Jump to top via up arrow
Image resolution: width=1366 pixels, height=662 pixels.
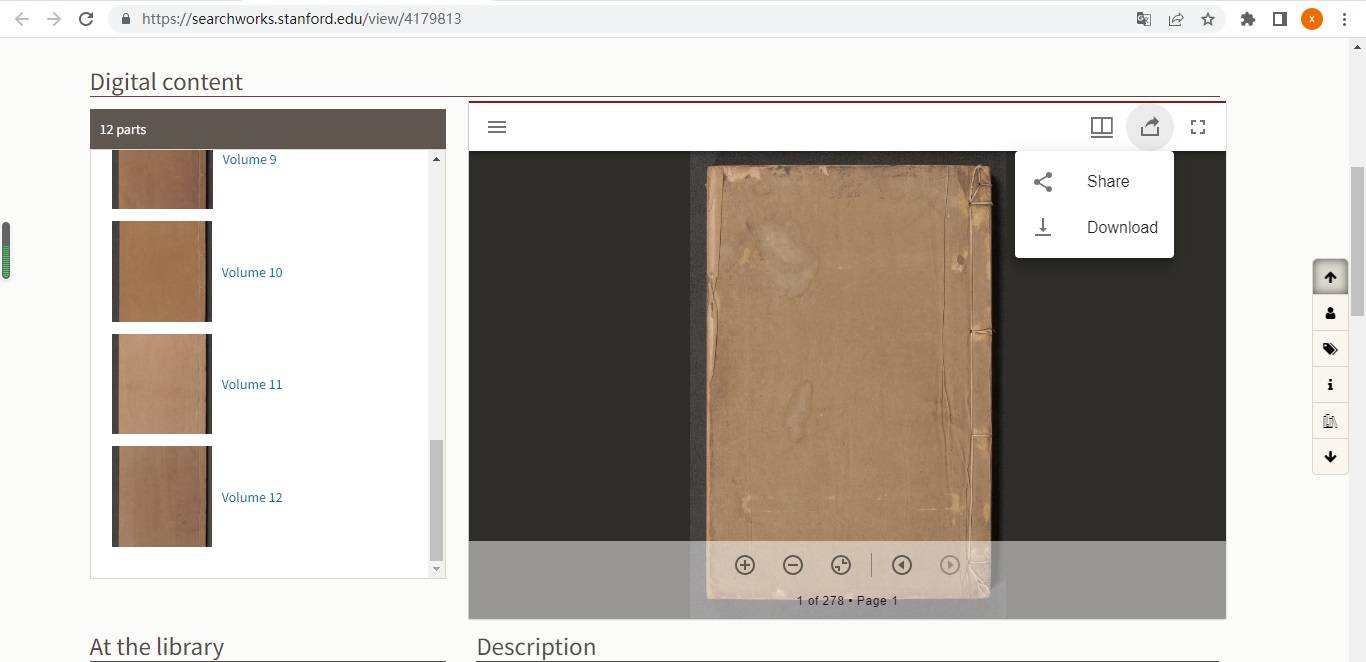click(x=1330, y=277)
